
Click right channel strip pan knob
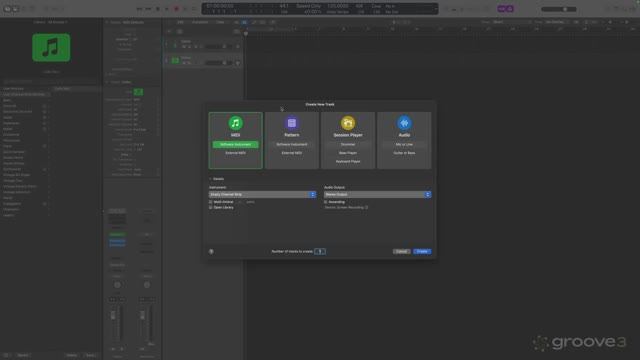click(x=147, y=285)
